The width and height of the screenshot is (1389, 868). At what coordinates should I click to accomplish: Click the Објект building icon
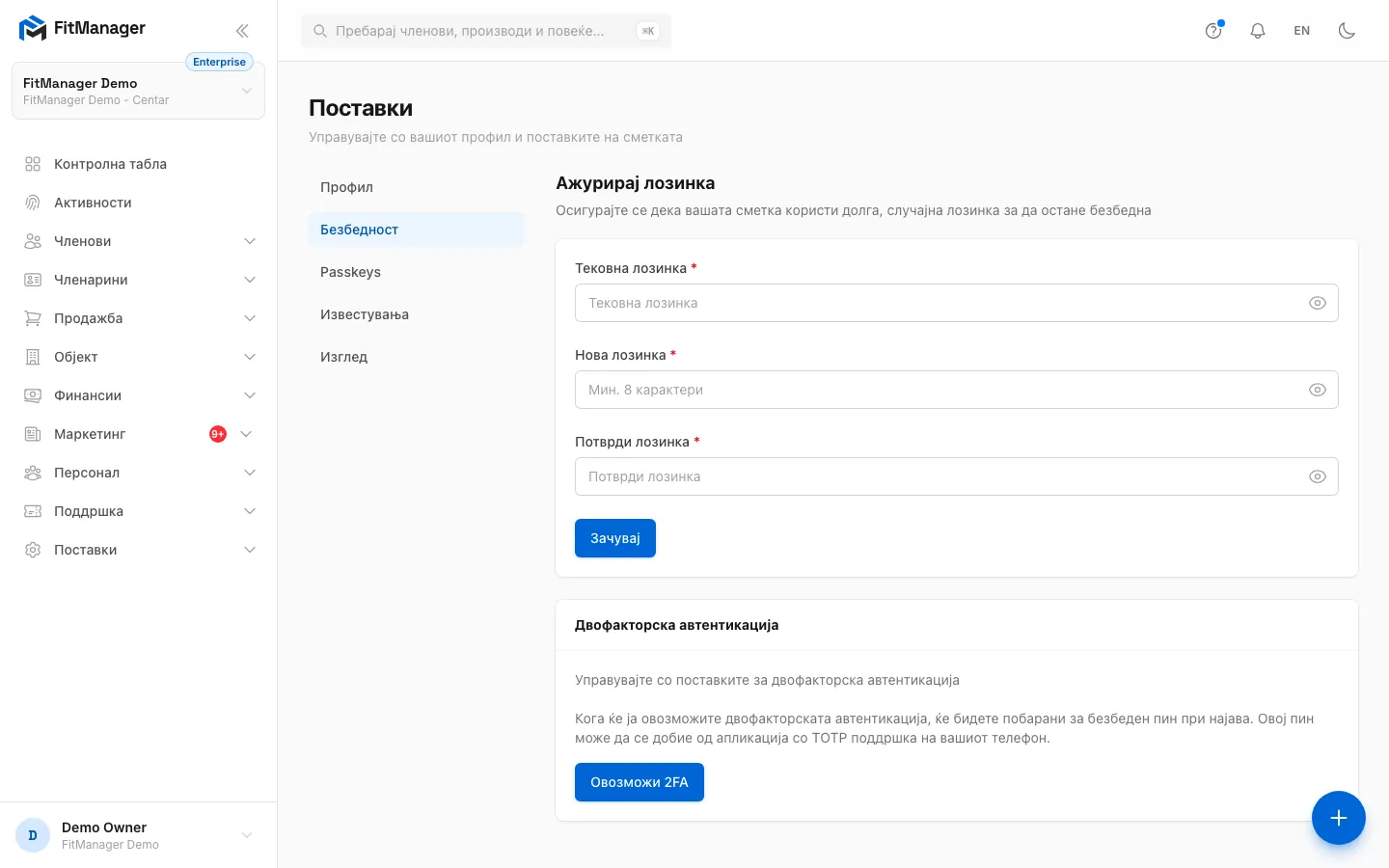tap(33, 357)
